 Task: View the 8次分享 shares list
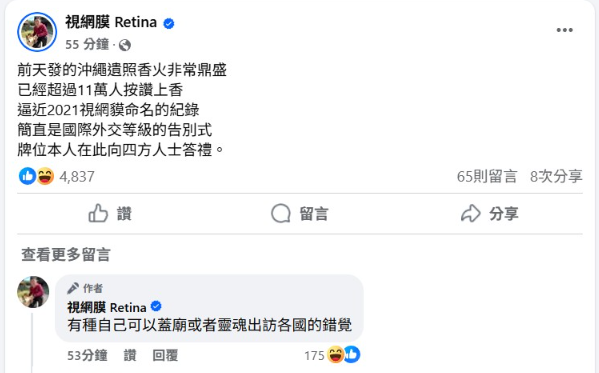coord(556,177)
